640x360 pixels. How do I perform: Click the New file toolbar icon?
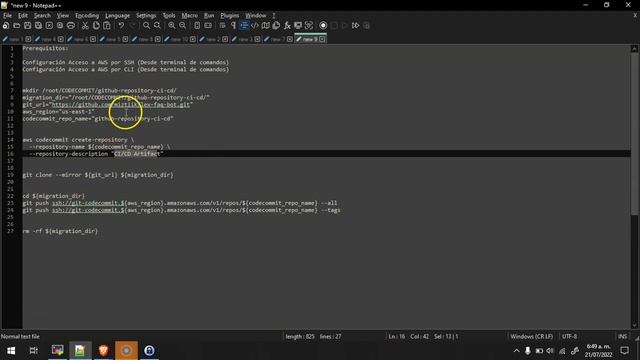point(6,25)
